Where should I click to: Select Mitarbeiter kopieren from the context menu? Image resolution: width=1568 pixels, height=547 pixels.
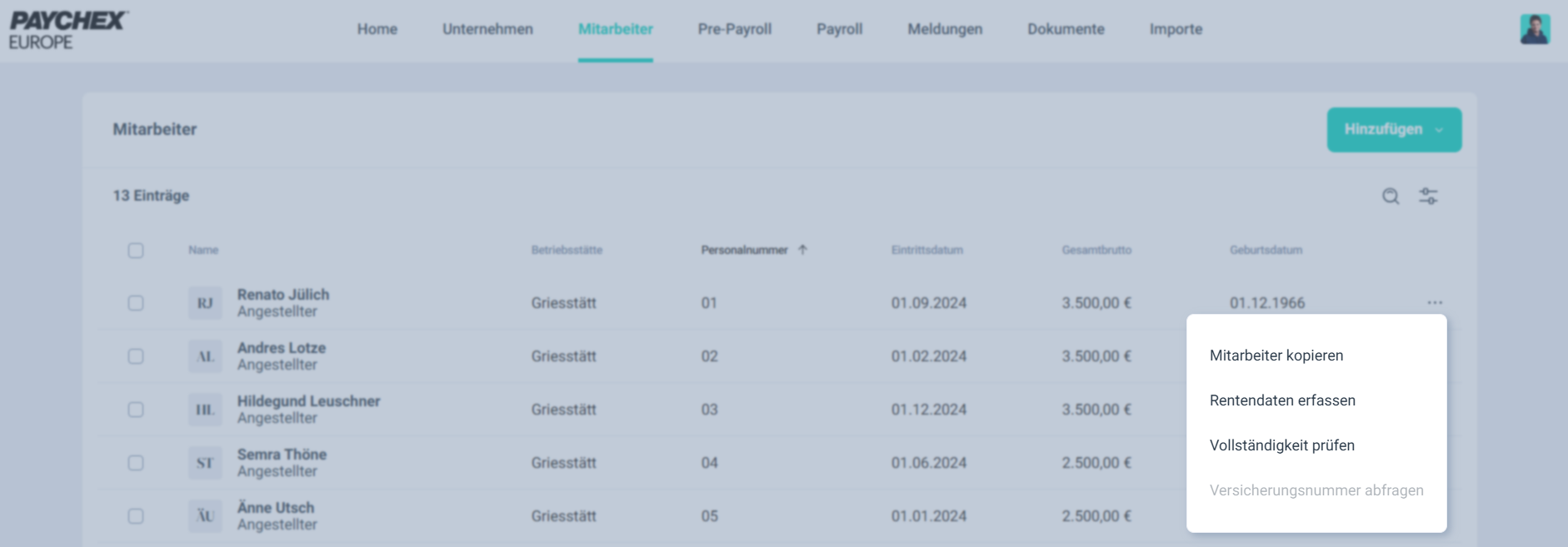(1276, 356)
